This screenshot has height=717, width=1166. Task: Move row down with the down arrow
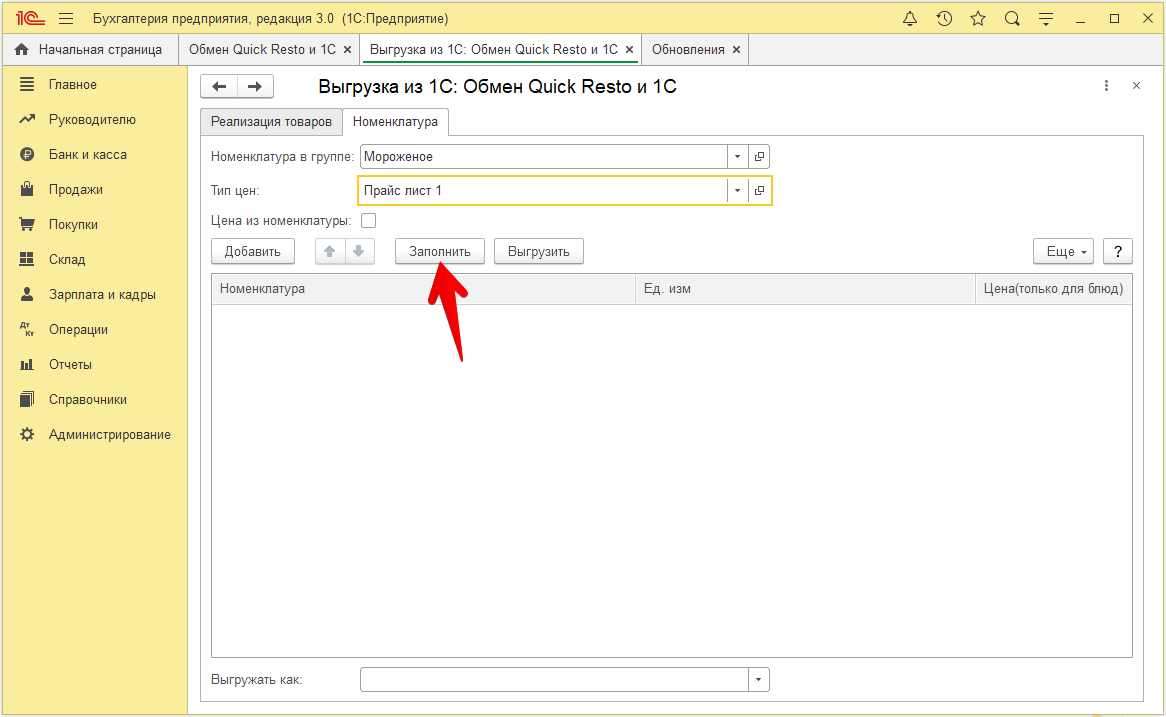pos(359,251)
